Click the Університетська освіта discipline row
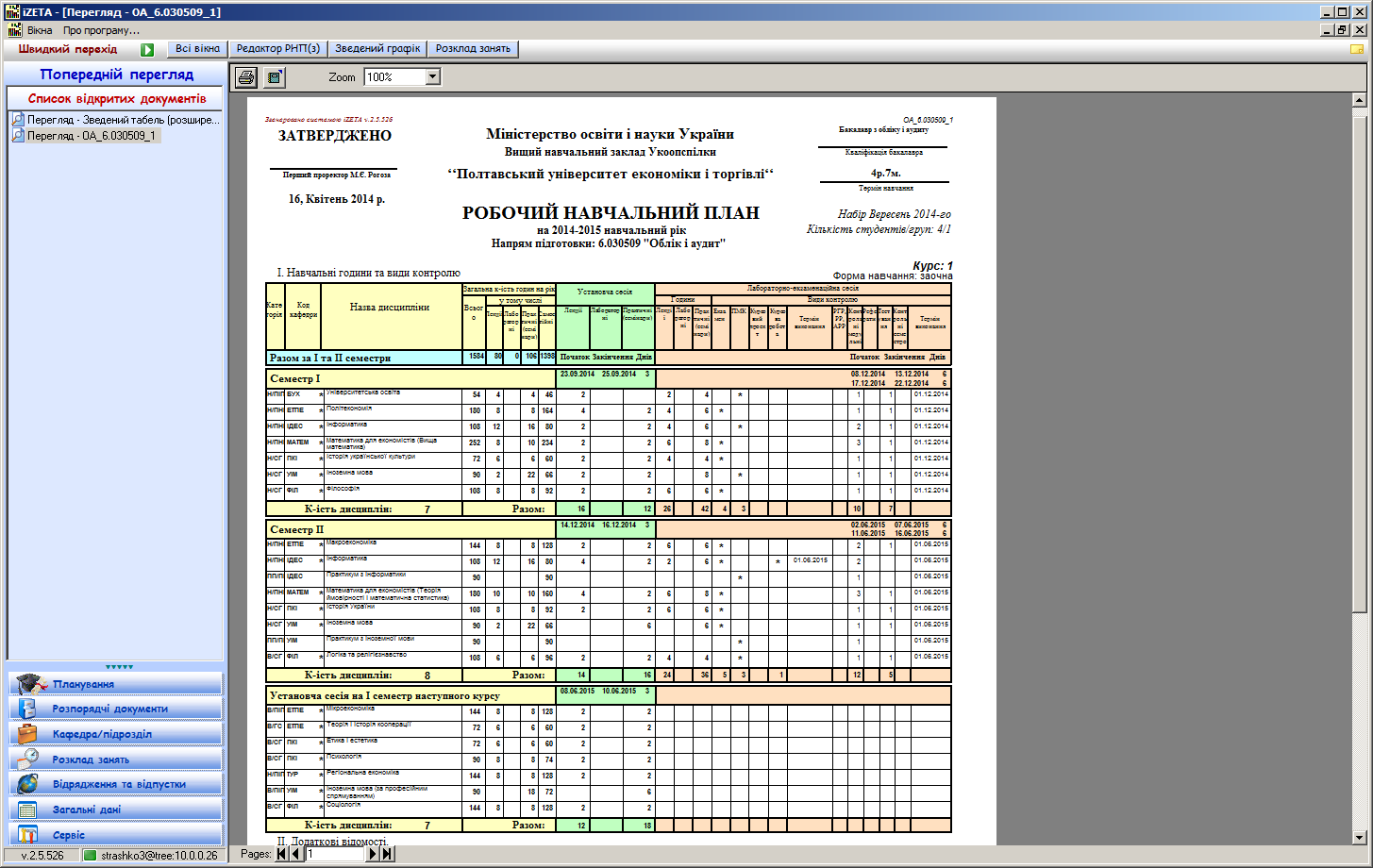Image resolution: width=1373 pixels, height=868 pixels. tap(609, 394)
